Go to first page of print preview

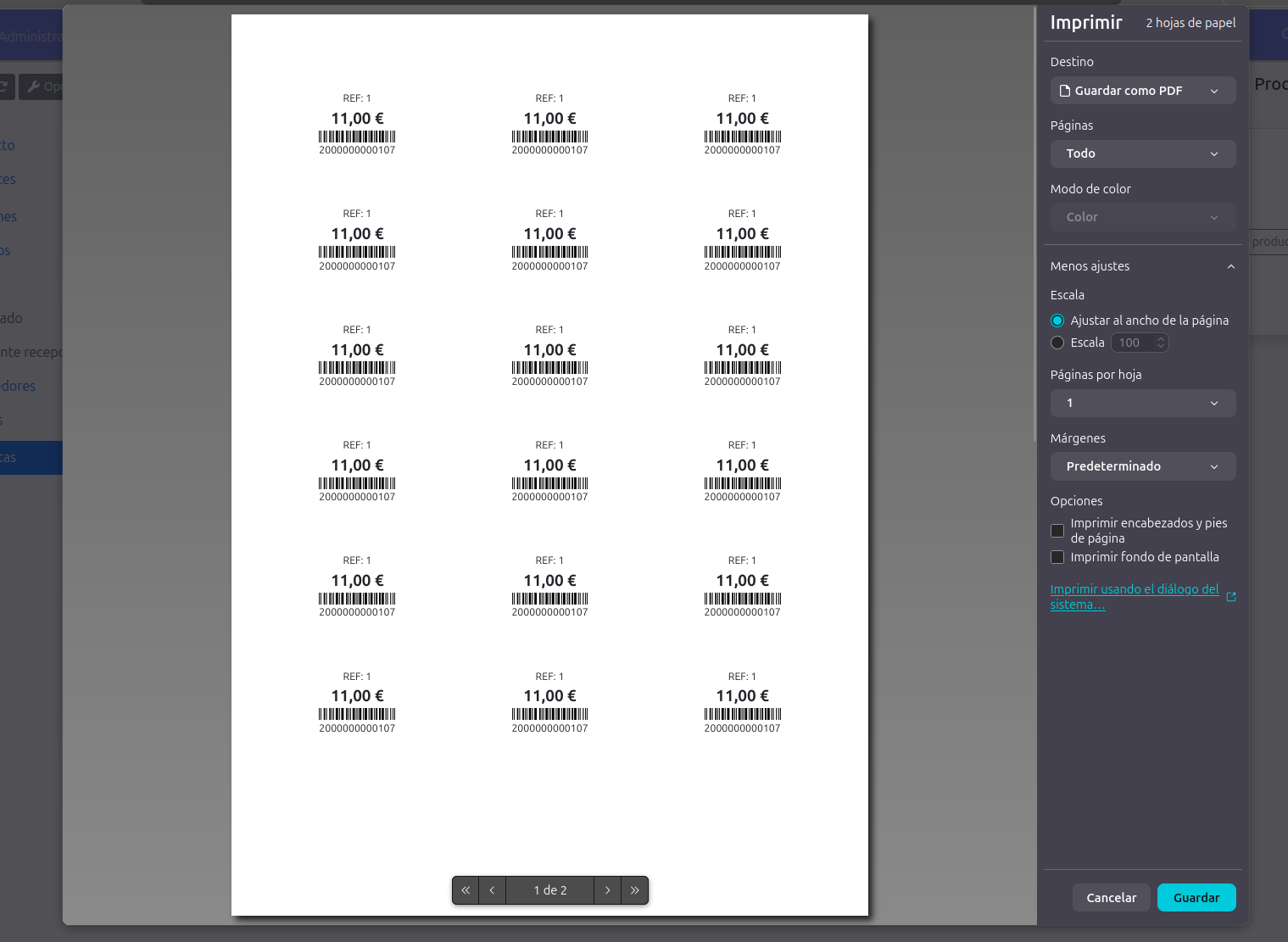(x=466, y=890)
